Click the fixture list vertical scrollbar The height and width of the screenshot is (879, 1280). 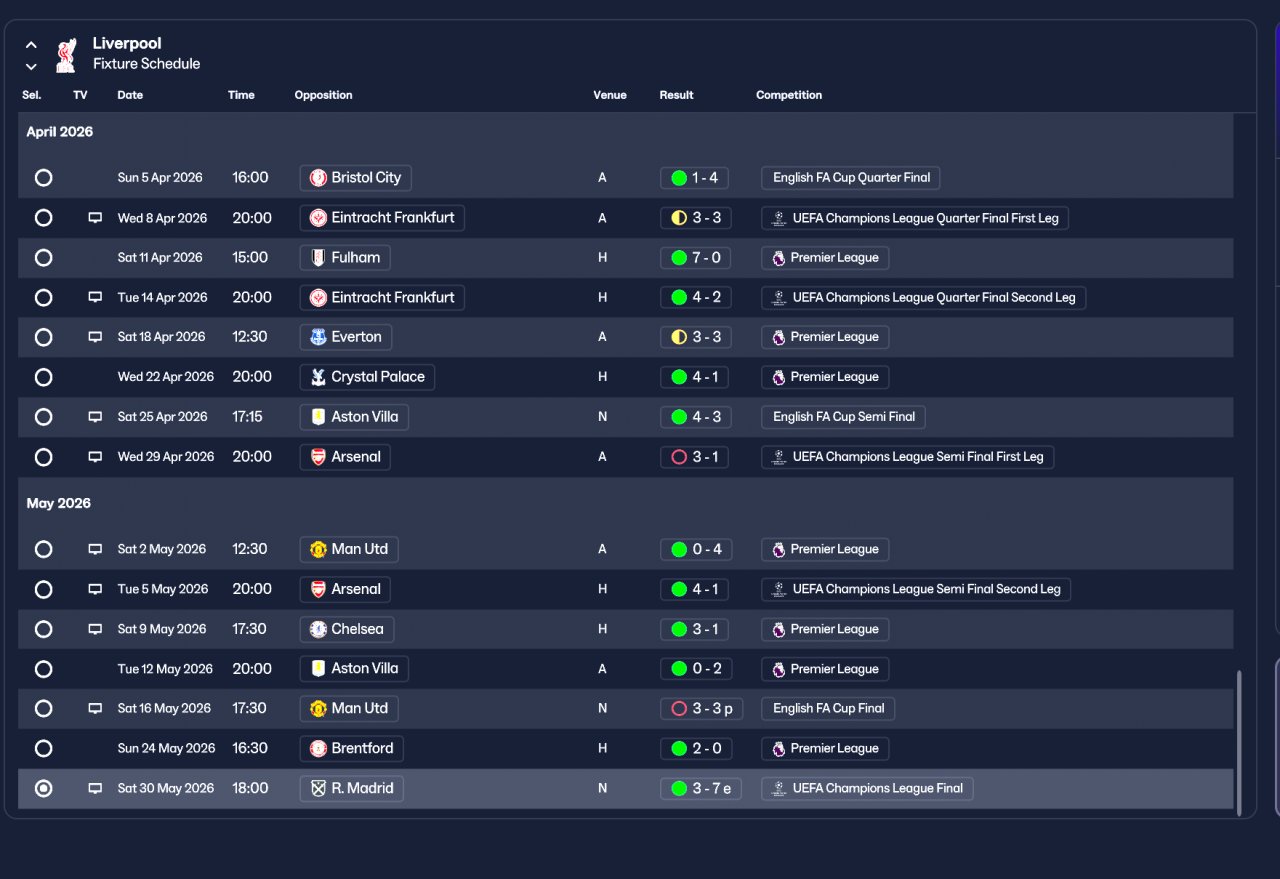(1240, 742)
